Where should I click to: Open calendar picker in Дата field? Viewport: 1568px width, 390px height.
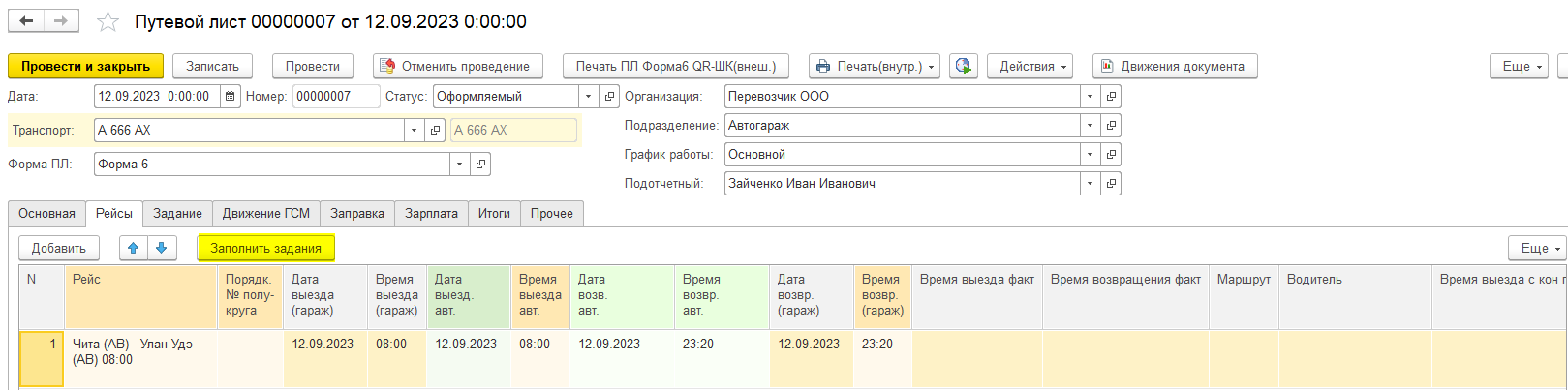point(231,97)
